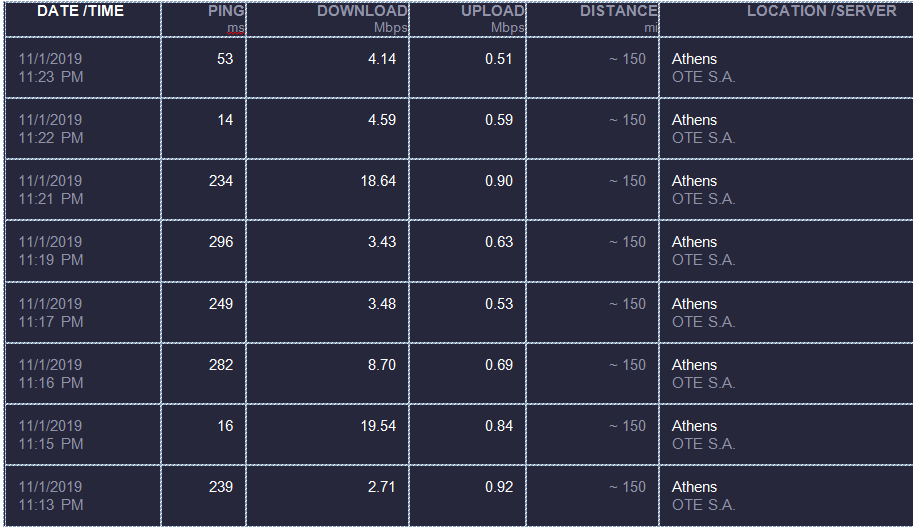Click the LOCATION /SERVER header
This screenshot has height=527, width=913.
(822, 11)
